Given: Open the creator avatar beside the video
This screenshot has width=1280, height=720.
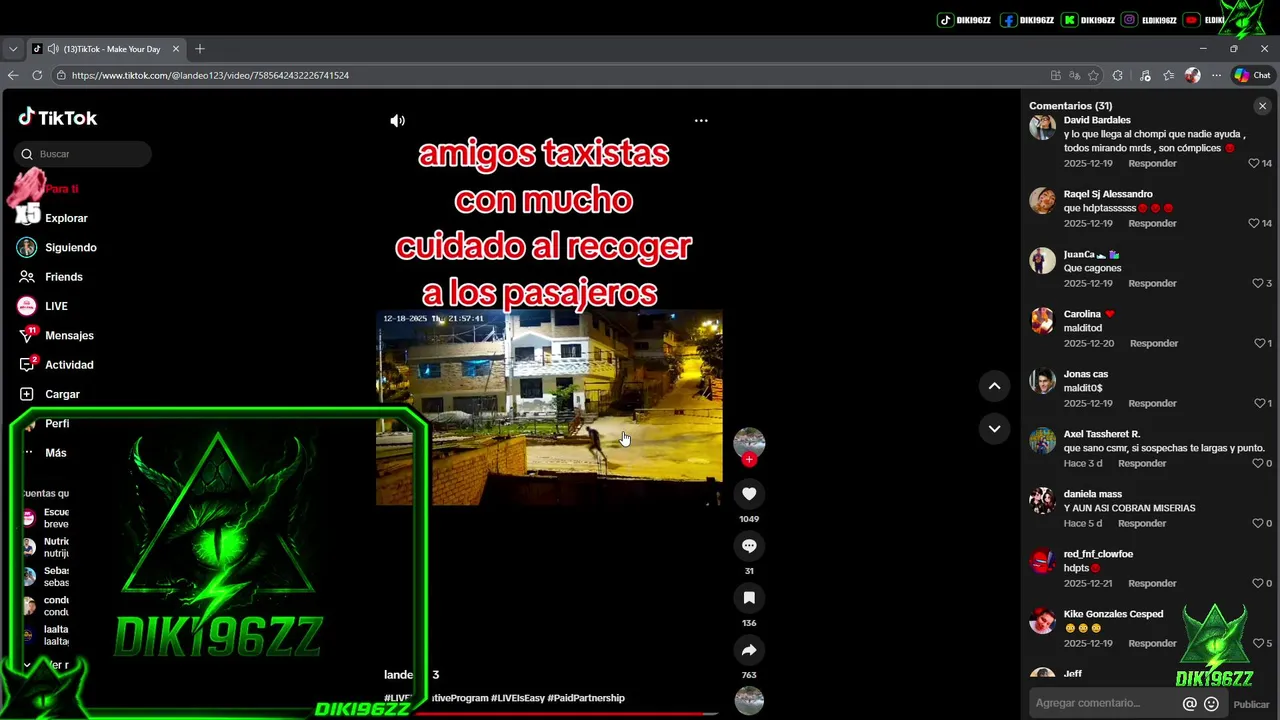Looking at the screenshot, I should (x=749, y=443).
